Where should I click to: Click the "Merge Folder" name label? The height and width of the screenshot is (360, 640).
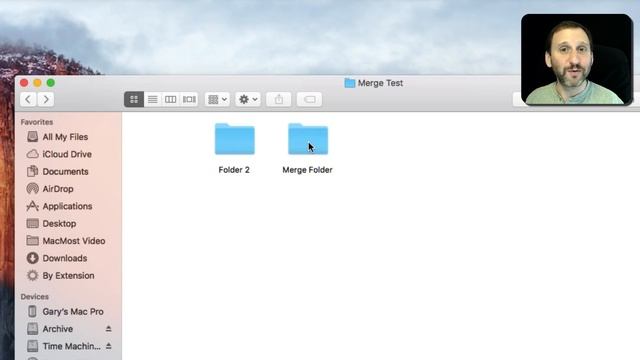[x=307, y=170]
